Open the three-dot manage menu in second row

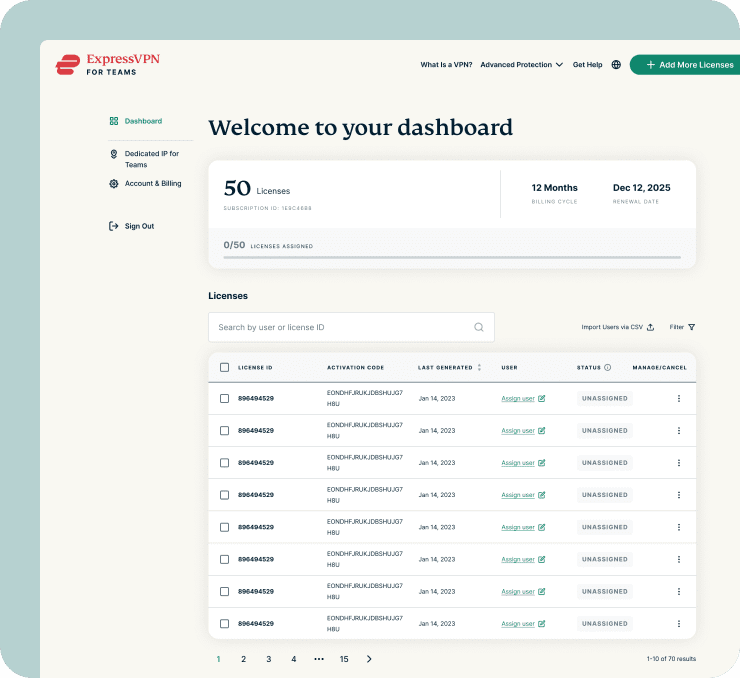679,431
